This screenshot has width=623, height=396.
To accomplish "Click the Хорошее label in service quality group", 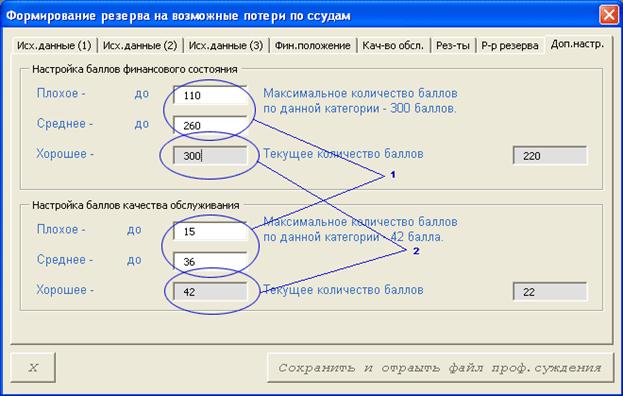I will 65,290.
